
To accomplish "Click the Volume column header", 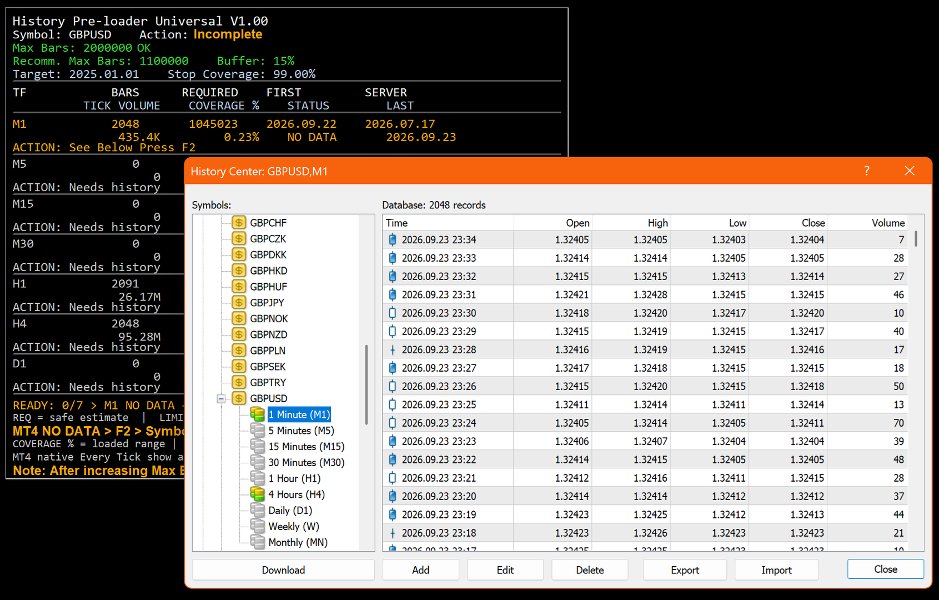I will point(867,223).
